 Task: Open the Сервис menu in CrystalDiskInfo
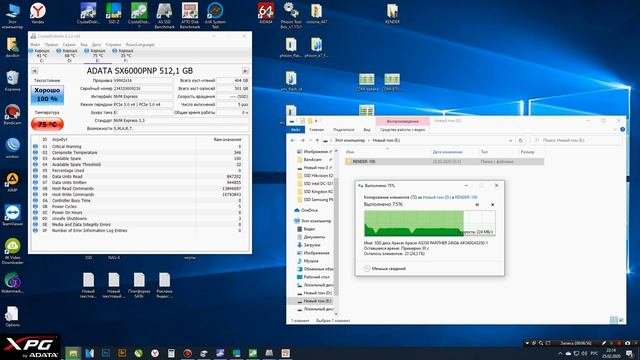click(69, 44)
